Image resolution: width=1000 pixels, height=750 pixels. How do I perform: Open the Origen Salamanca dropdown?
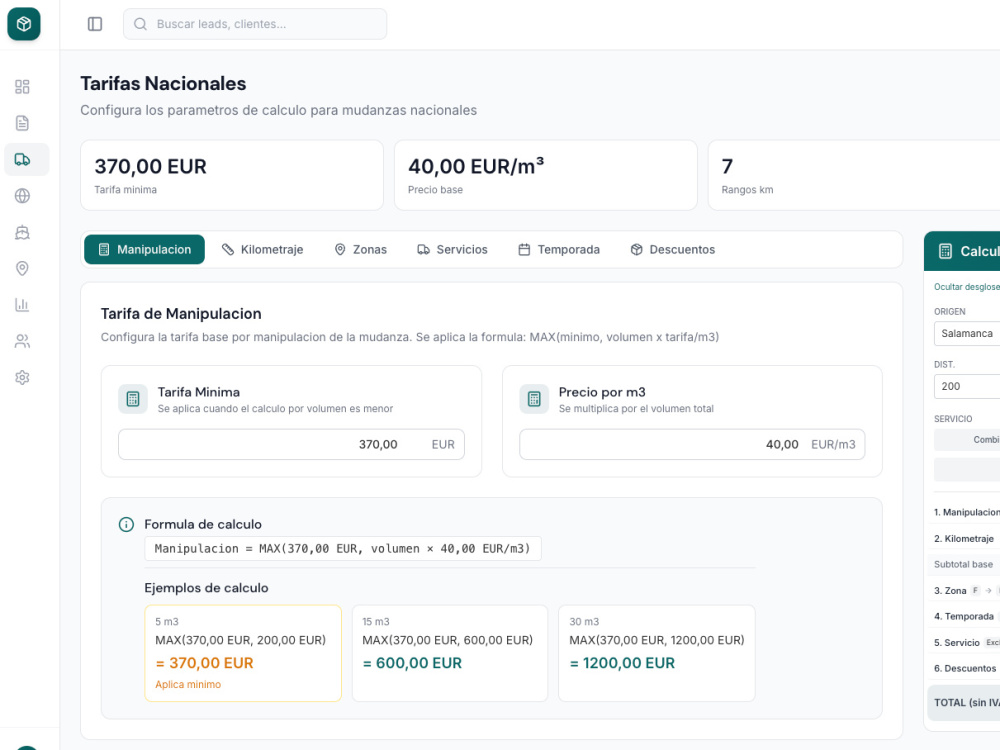tap(967, 334)
